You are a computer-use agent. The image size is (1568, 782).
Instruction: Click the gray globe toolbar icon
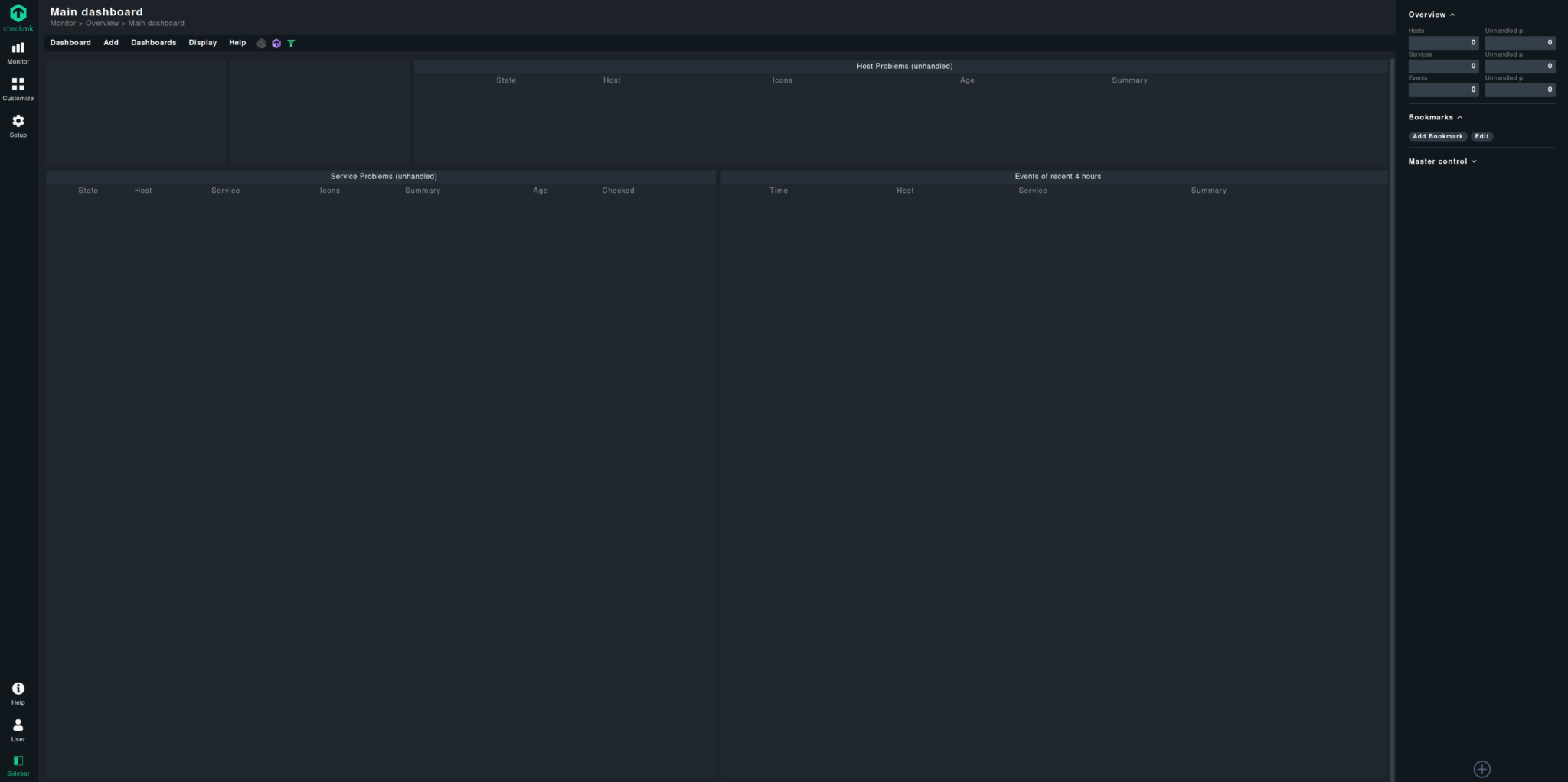tap(262, 44)
